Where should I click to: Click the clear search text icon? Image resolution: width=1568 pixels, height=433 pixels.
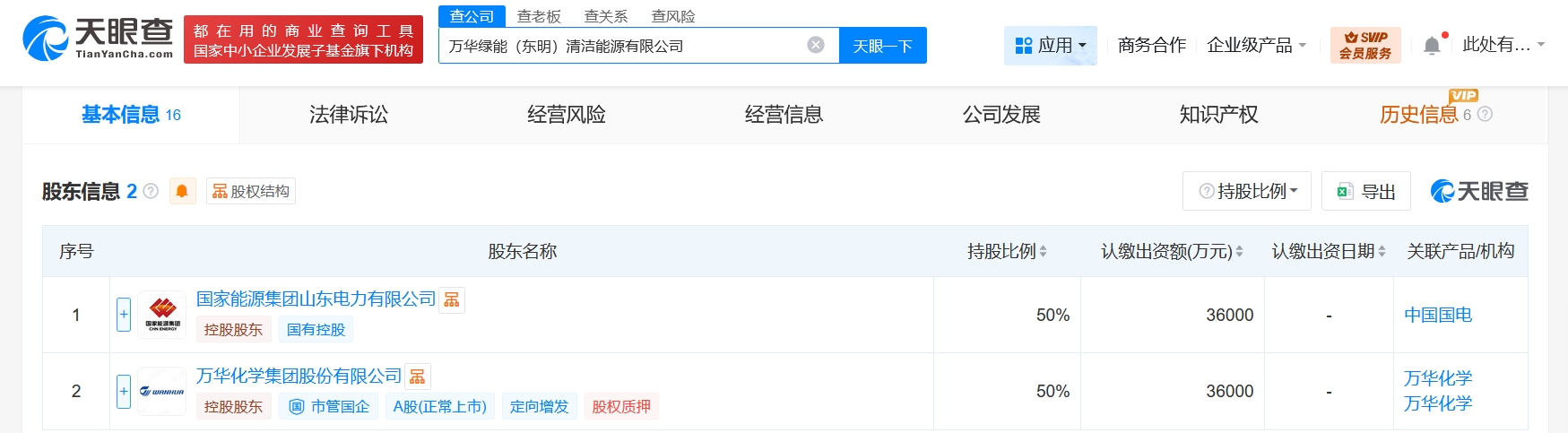pos(815,45)
